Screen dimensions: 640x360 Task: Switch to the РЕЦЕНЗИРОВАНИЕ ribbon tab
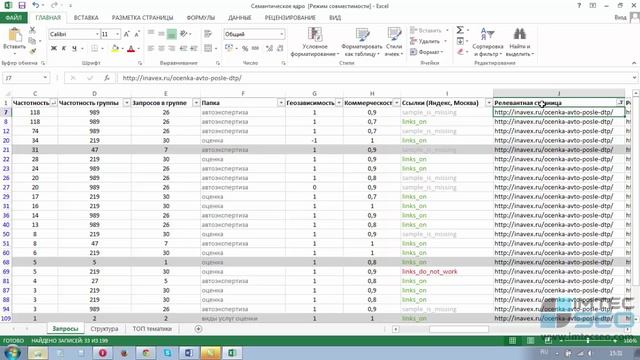[x=290, y=18]
